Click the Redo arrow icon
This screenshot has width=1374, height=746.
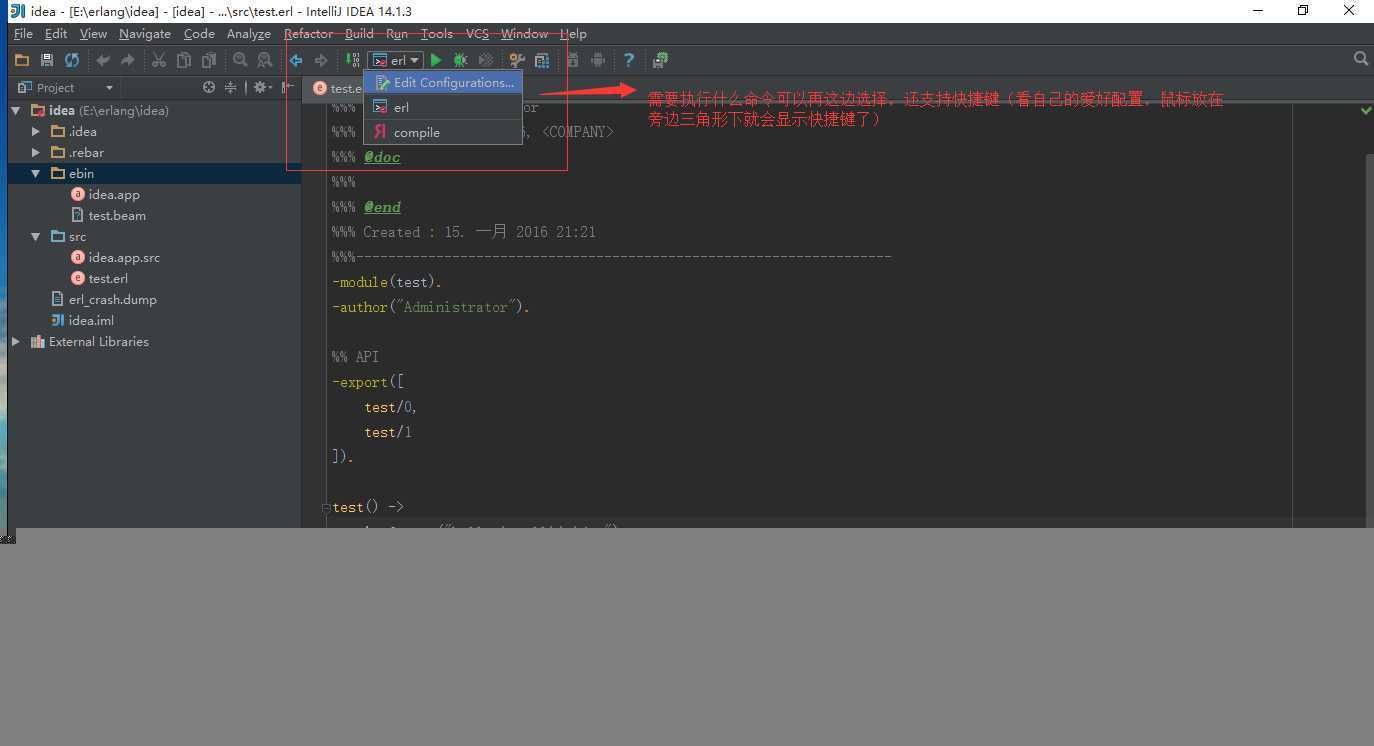[127, 60]
